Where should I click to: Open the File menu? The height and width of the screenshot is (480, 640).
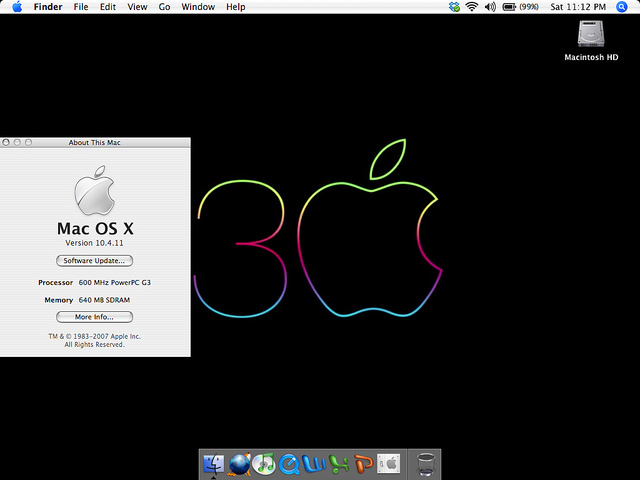click(x=81, y=7)
